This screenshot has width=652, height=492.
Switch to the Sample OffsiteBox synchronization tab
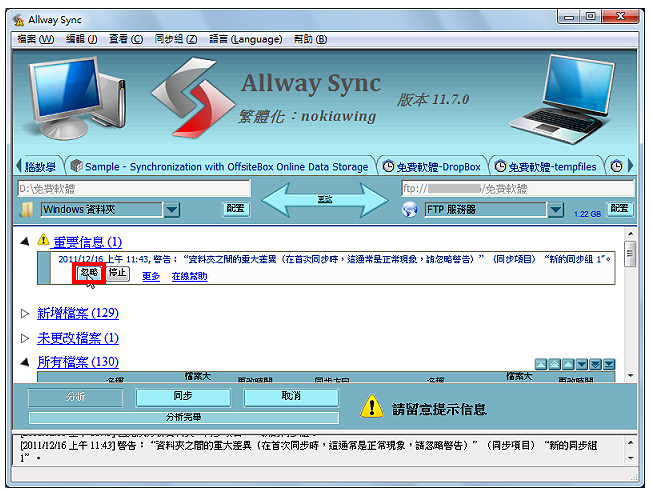[x=220, y=166]
